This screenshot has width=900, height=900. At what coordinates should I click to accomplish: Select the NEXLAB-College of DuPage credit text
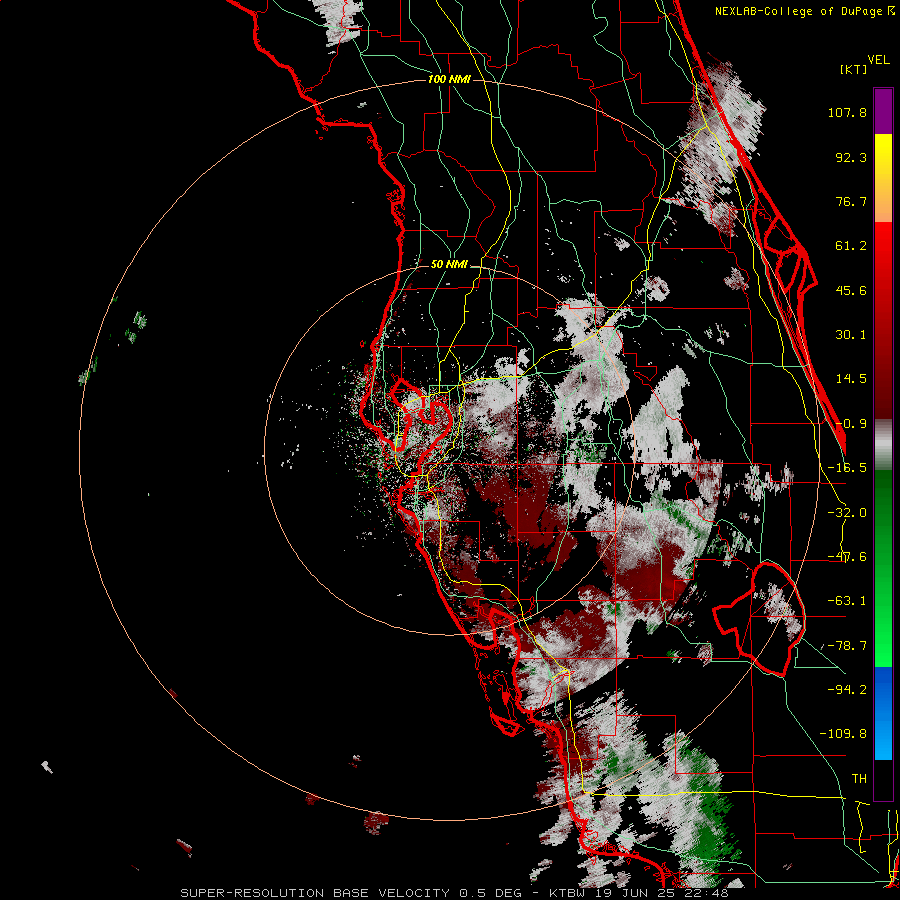(805, 11)
